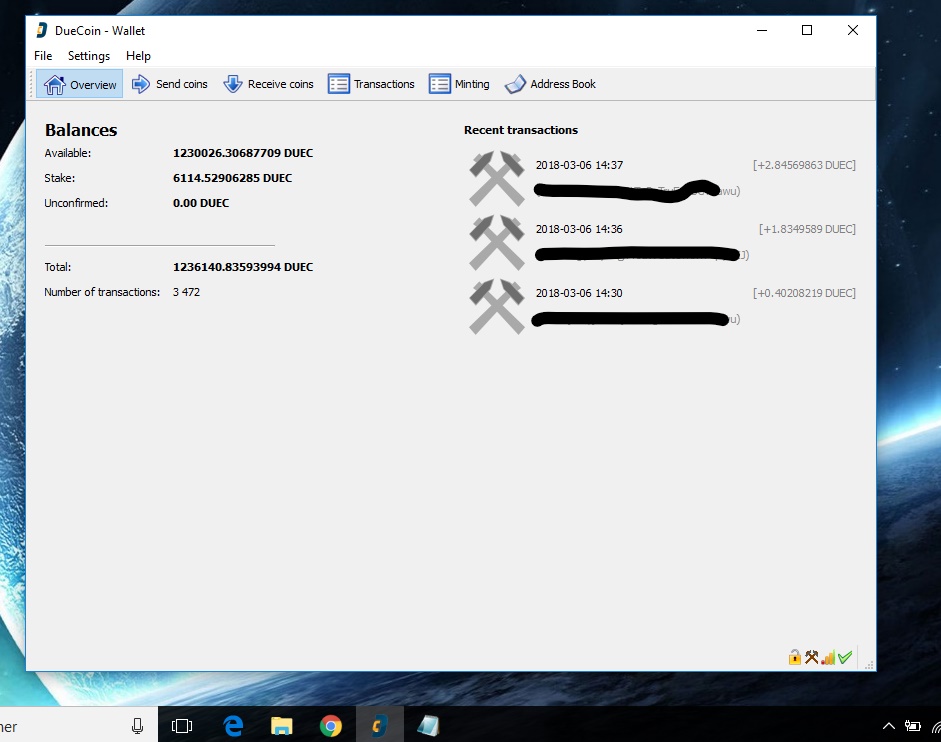The width and height of the screenshot is (941, 742).
Task: Open the File menu
Action: tap(43, 56)
